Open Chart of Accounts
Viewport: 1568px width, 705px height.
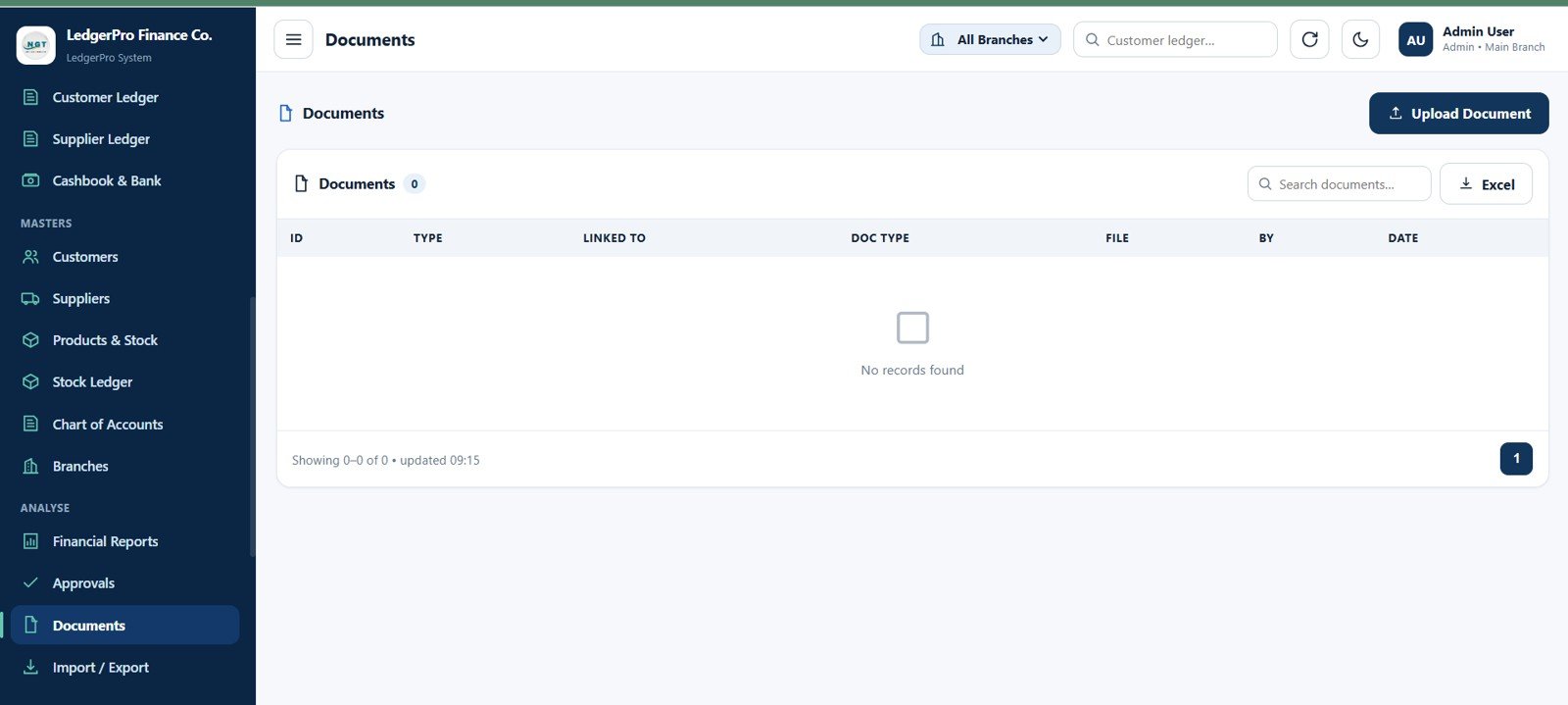pos(125,424)
